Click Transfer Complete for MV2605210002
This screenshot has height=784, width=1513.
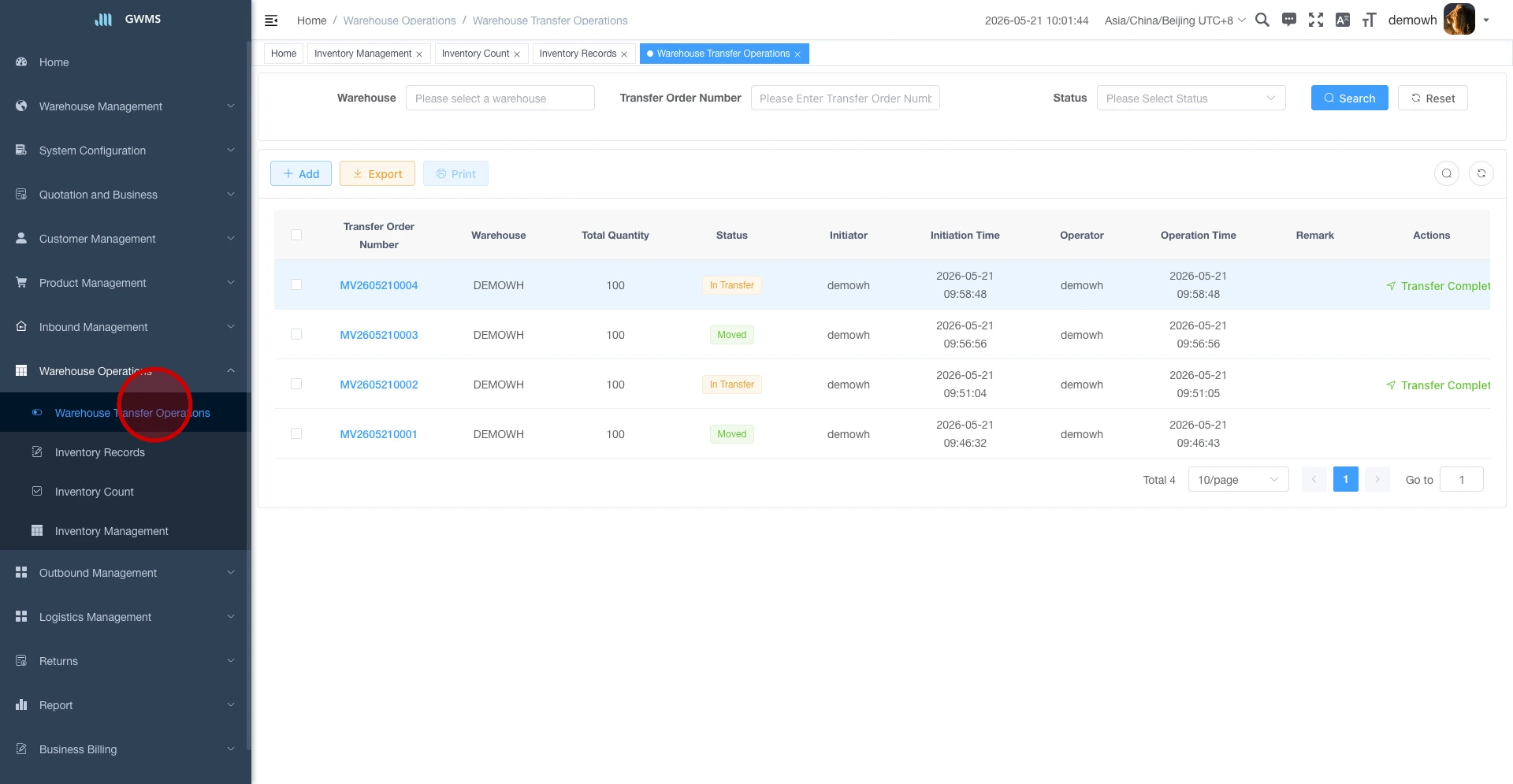(x=1438, y=385)
